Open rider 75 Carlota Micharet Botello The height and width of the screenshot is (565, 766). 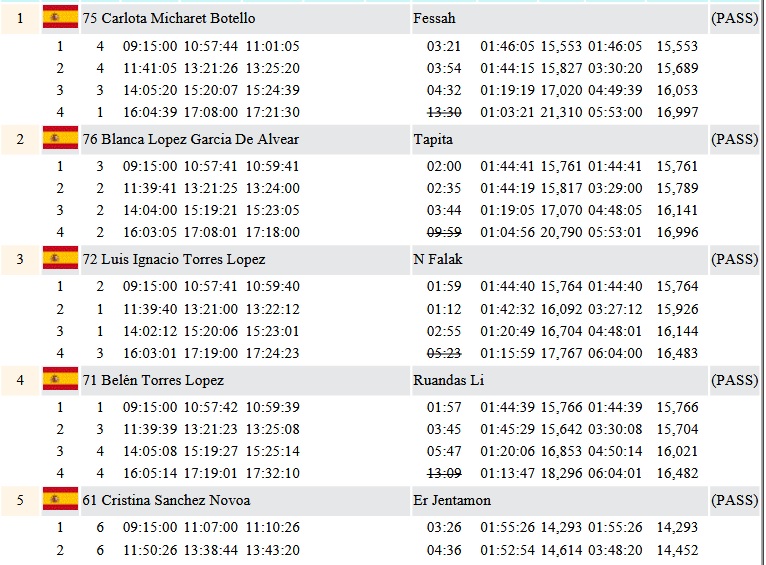click(x=169, y=18)
